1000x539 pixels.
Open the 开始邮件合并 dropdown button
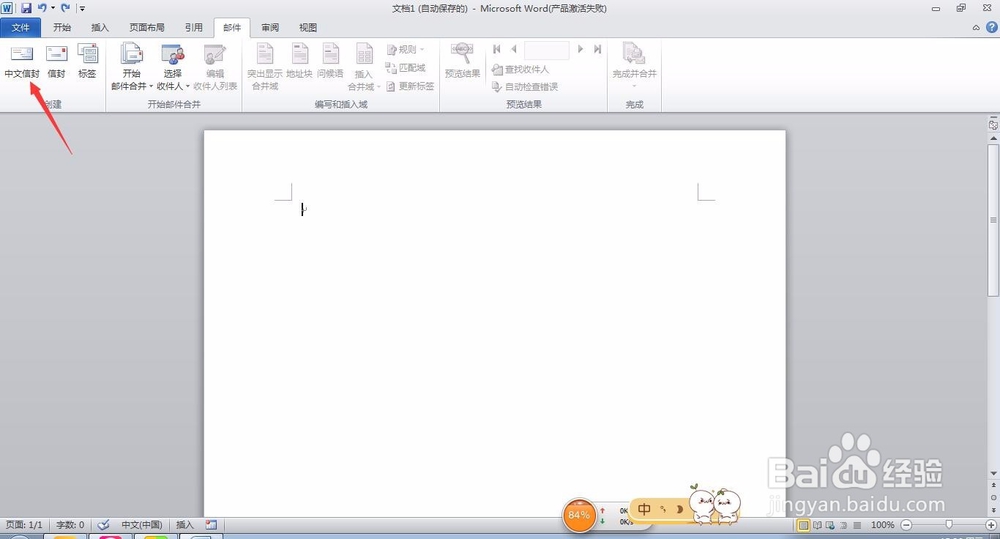pos(131,67)
